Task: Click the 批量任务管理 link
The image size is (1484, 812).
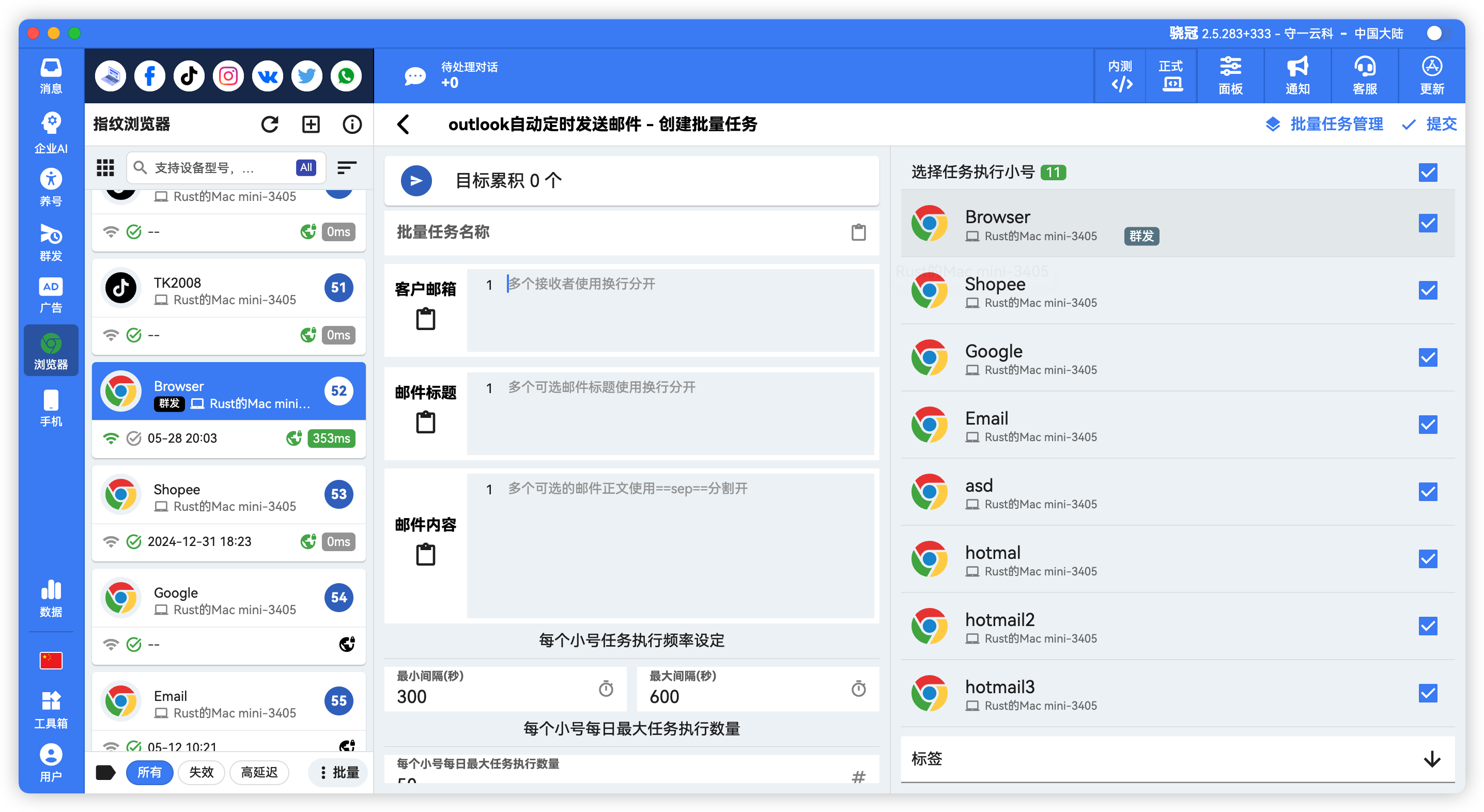Action: tap(1324, 124)
